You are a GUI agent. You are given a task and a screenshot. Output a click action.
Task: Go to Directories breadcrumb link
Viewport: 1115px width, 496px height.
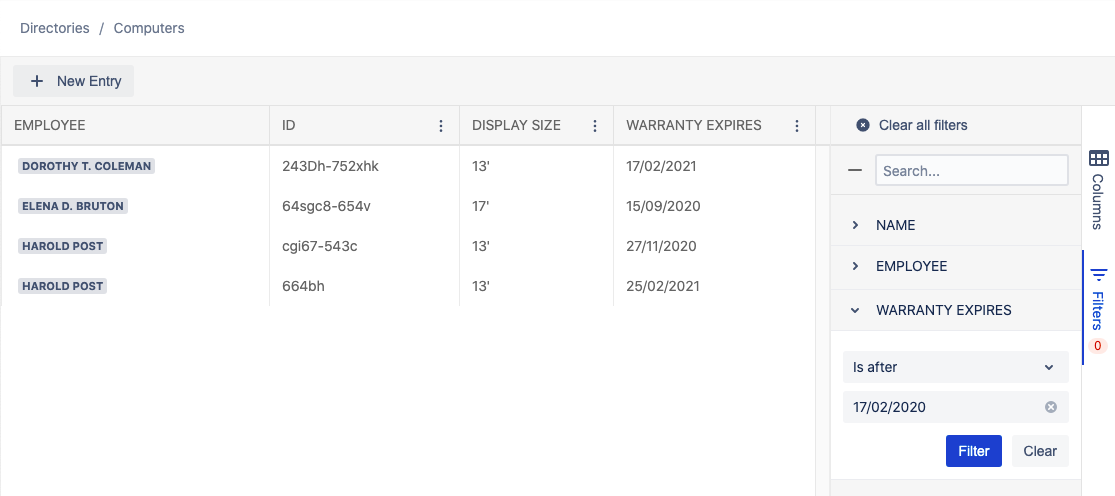tap(55, 28)
